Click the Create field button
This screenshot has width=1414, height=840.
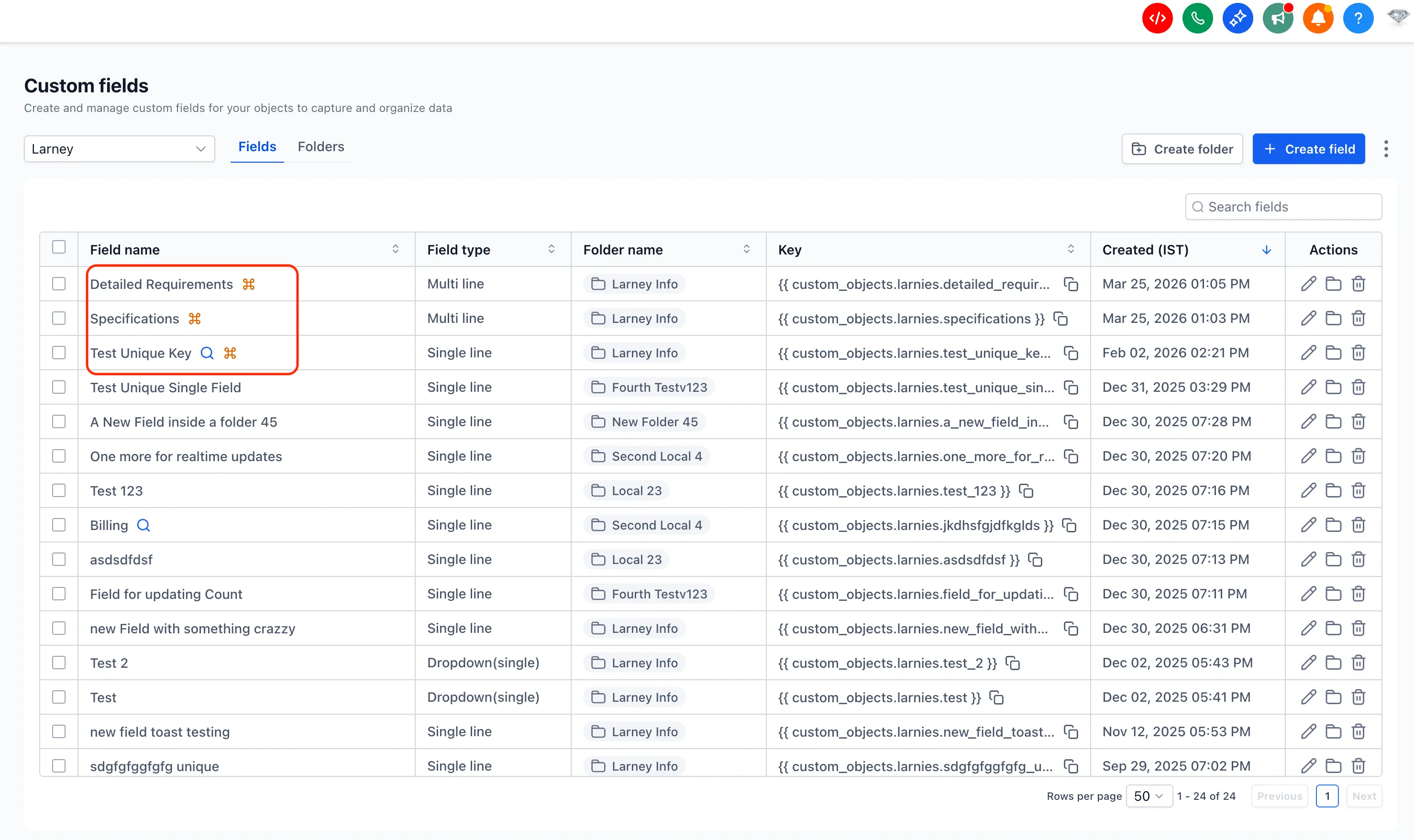[x=1308, y=149]
